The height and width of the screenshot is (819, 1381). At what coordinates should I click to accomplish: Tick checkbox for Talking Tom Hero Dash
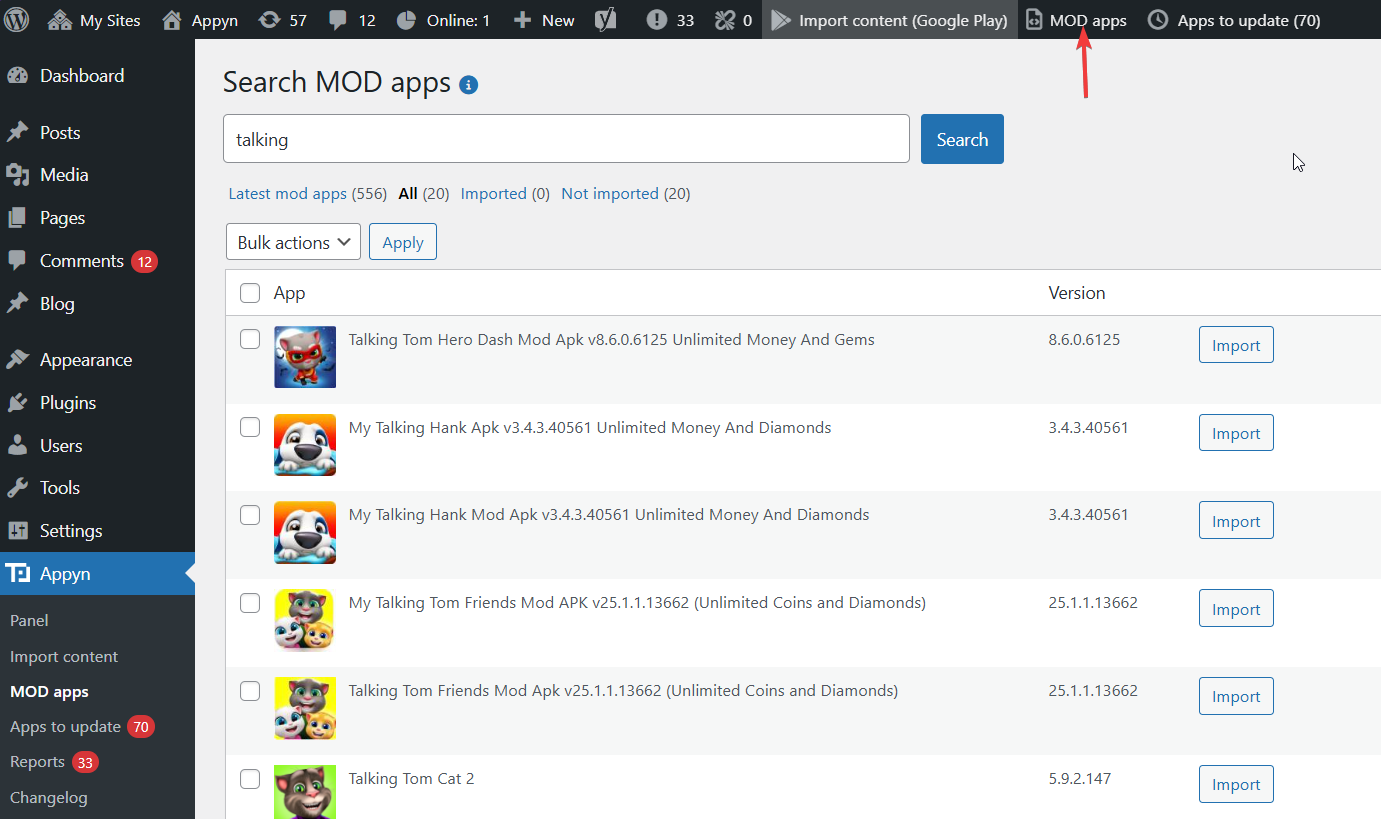pyautogui.click(x=250, y=340)
